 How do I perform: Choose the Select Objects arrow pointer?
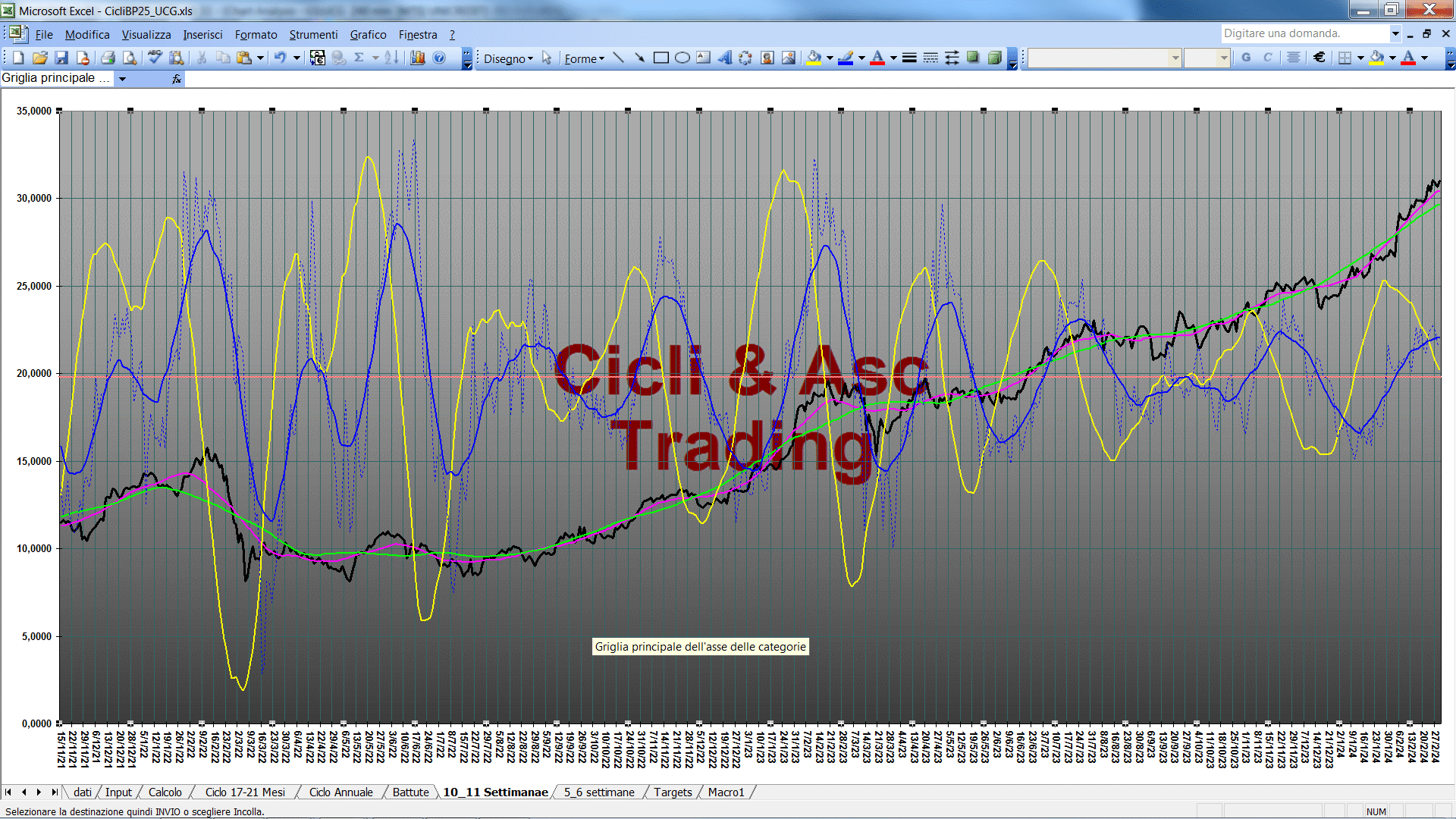547,58
